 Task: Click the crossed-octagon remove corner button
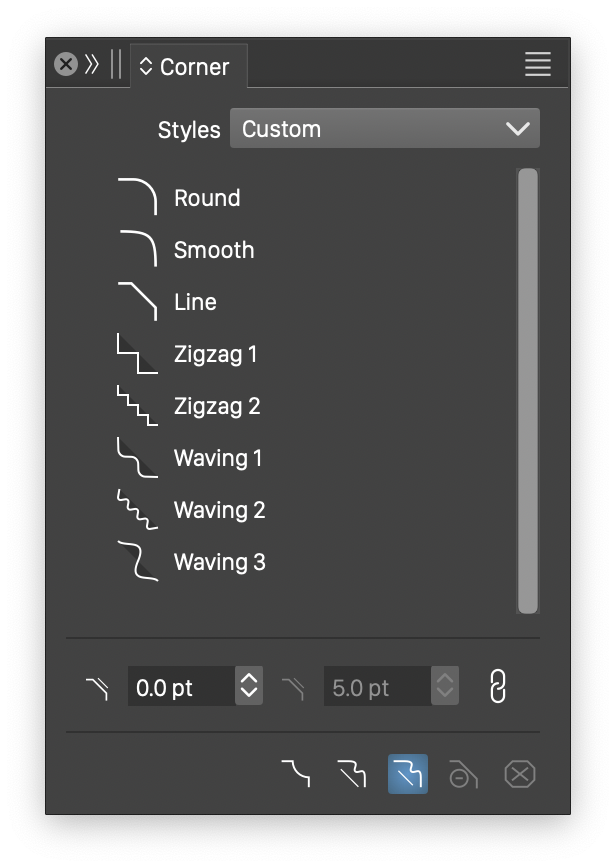(520, 774)
